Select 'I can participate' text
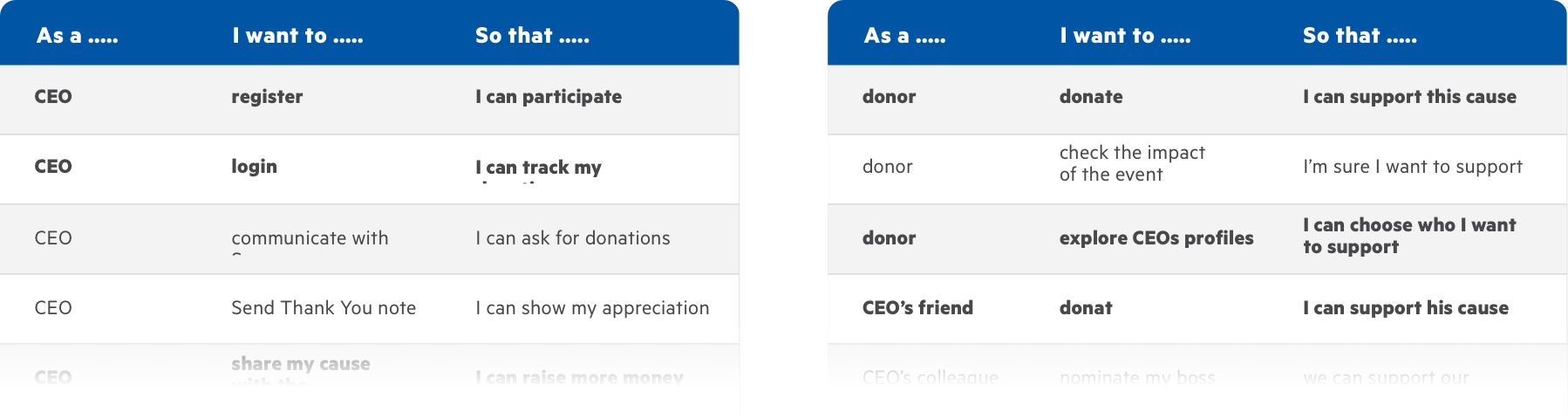1568x419 pixels. point(549,97)
